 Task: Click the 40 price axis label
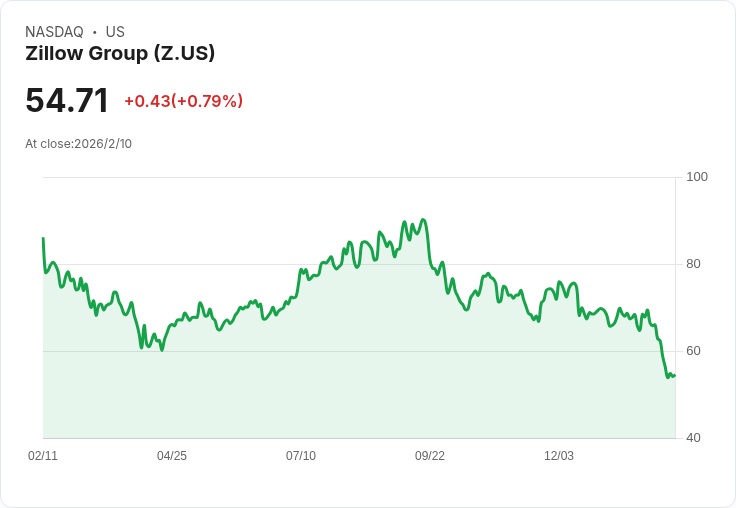693,438
